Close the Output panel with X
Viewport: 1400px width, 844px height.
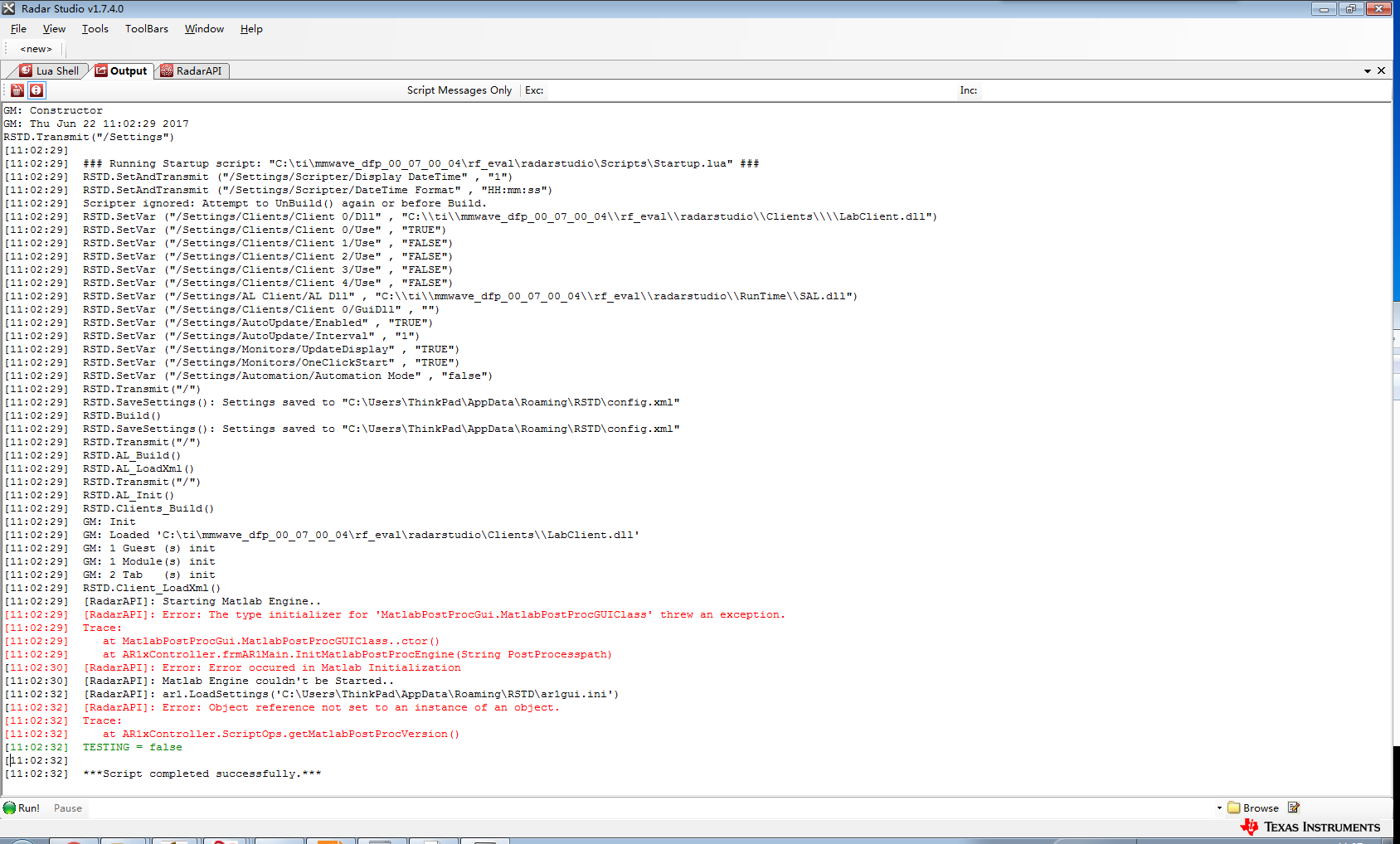point(1381,70)
